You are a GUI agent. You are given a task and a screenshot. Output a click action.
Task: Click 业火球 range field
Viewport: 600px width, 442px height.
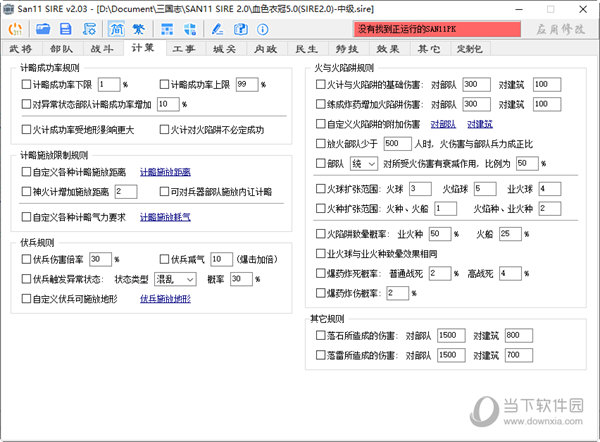(550, 189)
